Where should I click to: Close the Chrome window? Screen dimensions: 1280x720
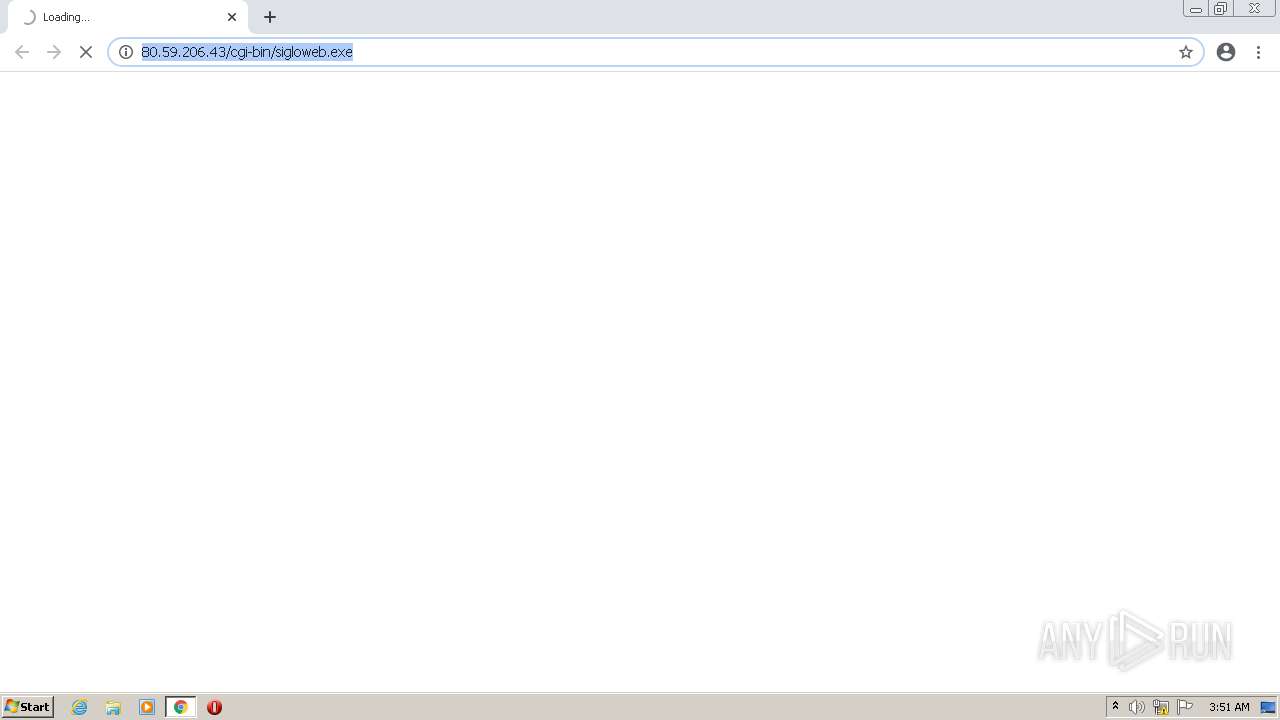coord(1254,9)
